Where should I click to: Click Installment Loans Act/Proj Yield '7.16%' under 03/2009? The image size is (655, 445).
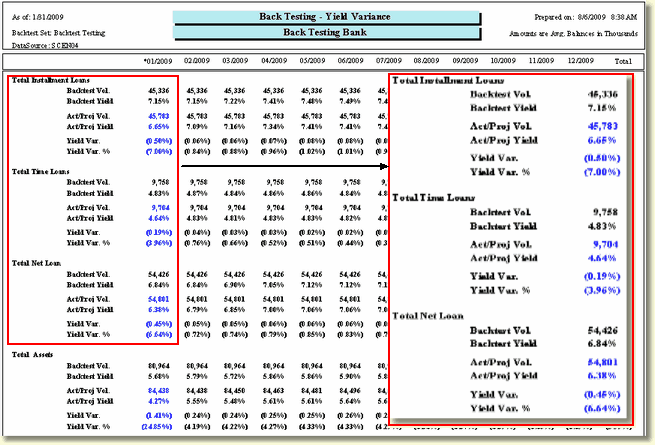pos(234,127)
